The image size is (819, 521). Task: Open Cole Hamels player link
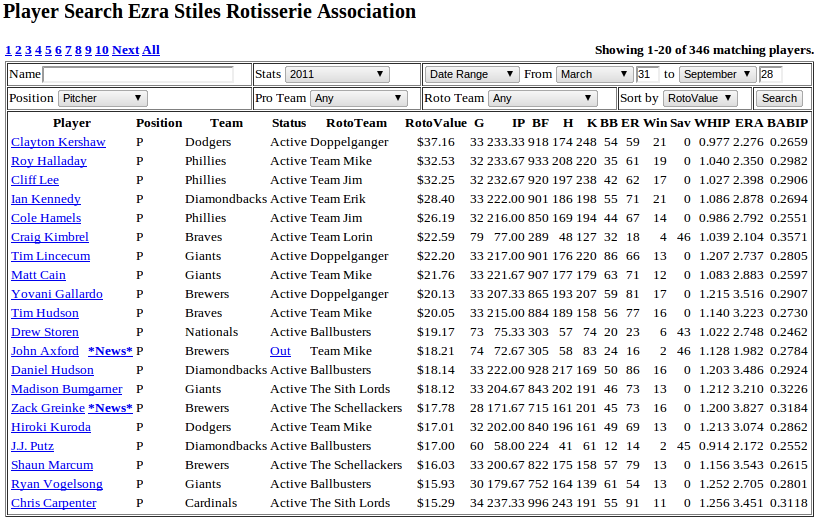[46, 218]
